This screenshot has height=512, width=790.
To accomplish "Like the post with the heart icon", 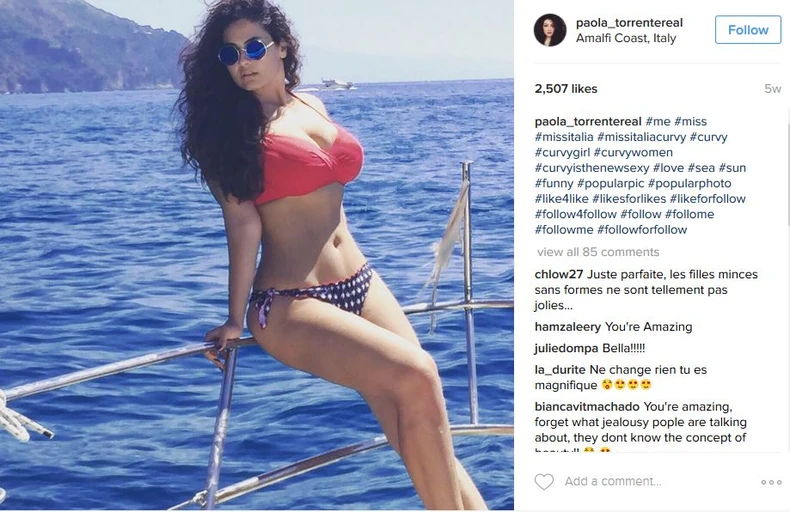I will click(x=544, y=482).
